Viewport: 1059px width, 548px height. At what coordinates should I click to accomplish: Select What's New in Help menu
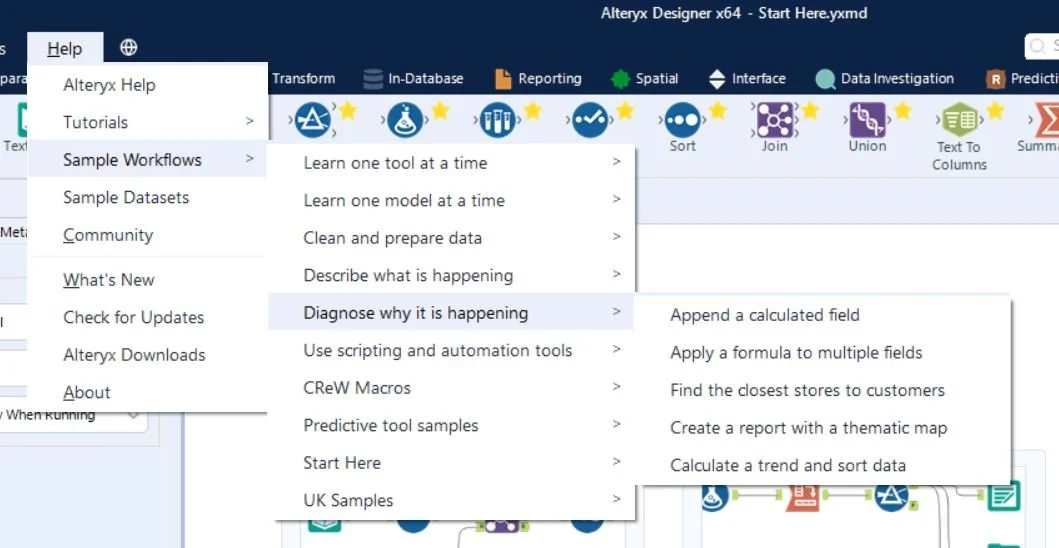pyautogui.click(x=147, y=280)
